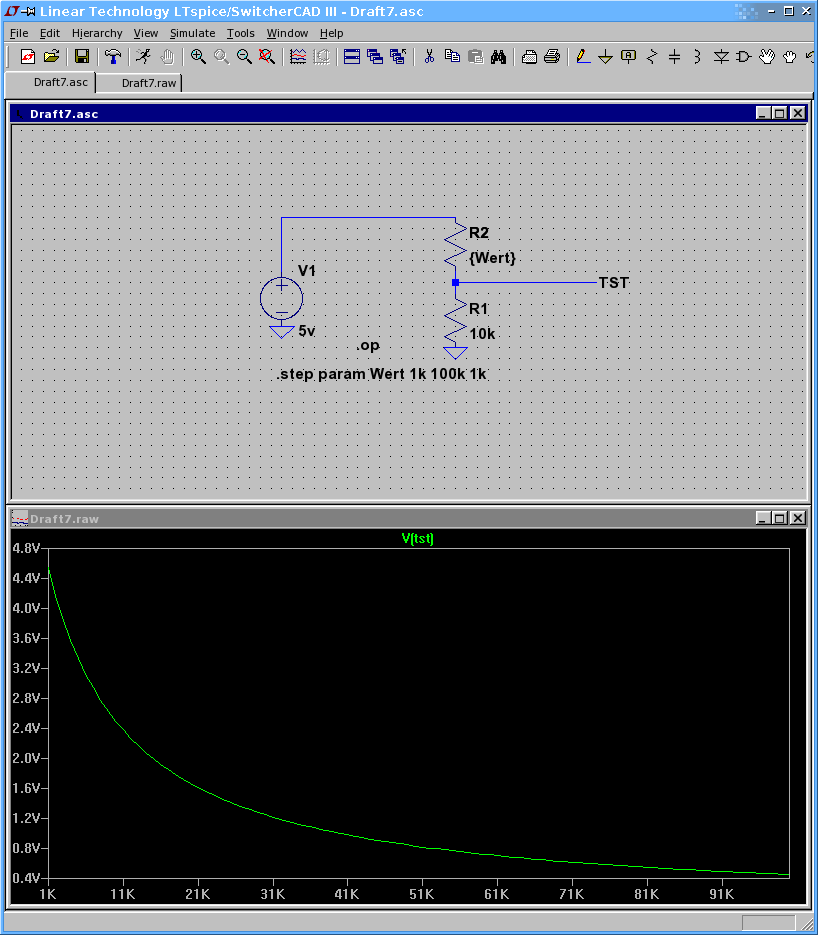This screenshot has width=818, height=935.
Task: Paste using the clipboard icon
Action: 475,57
